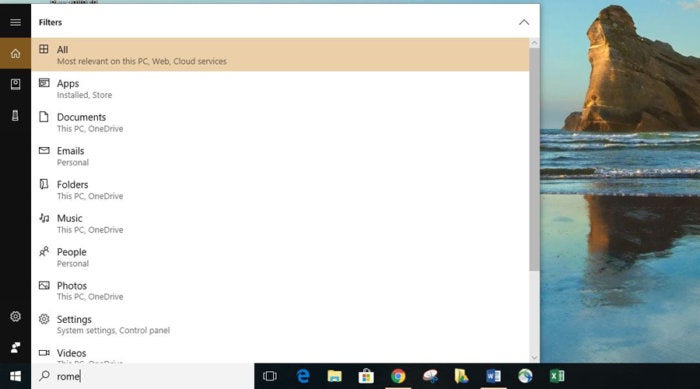Image resolution: width=700 pixels, height=389 pixels.
Task: Click the Settings filter gear icon
Action: click(x=44, y=319)
